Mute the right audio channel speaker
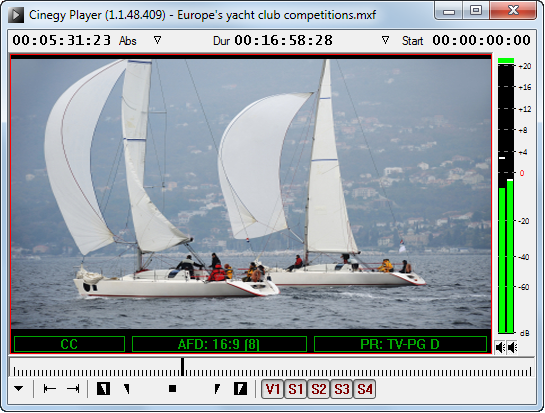545x413 pixels. [512, 347]
